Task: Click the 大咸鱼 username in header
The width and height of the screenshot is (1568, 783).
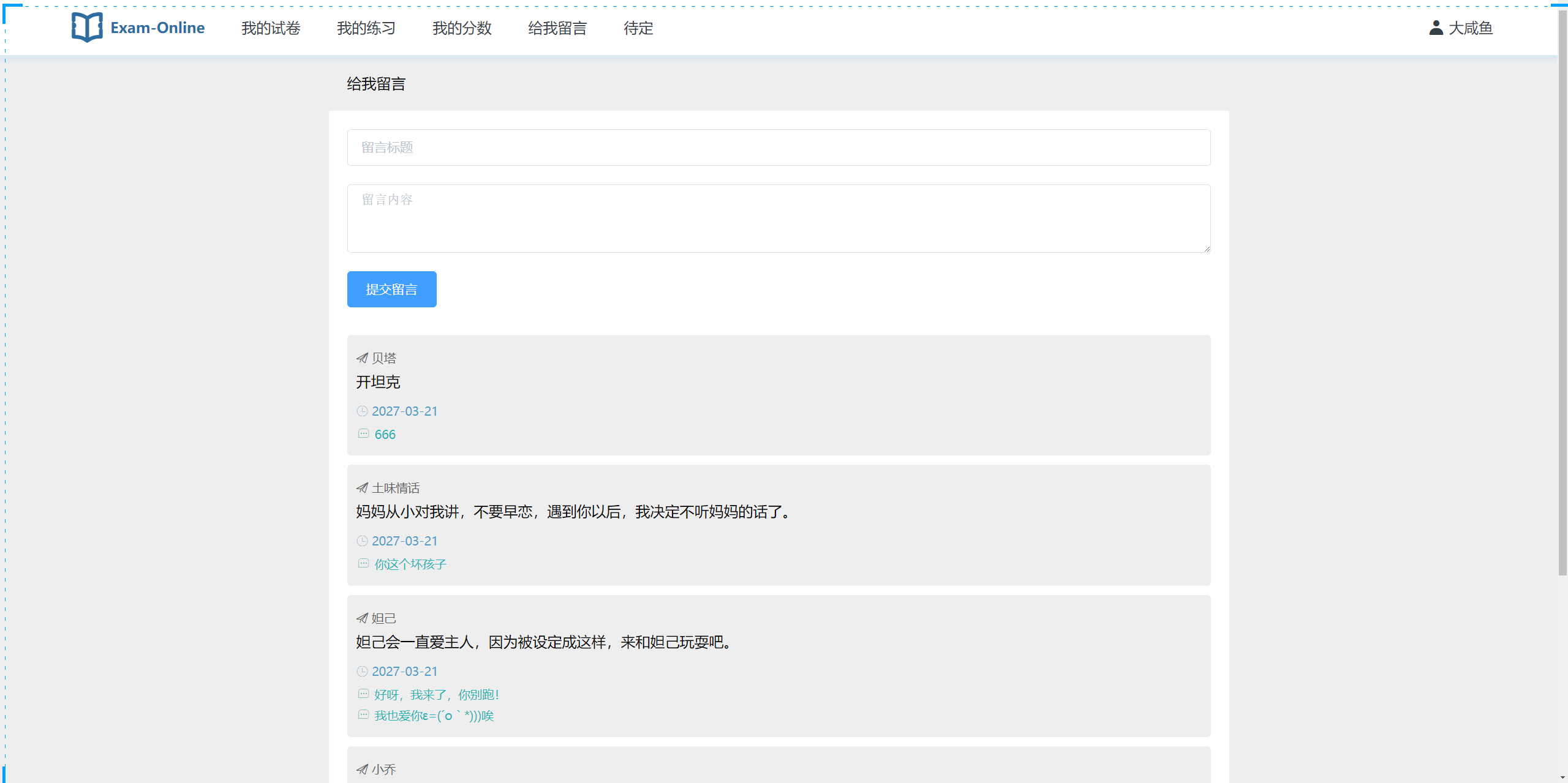Action: click(1471, 28)
